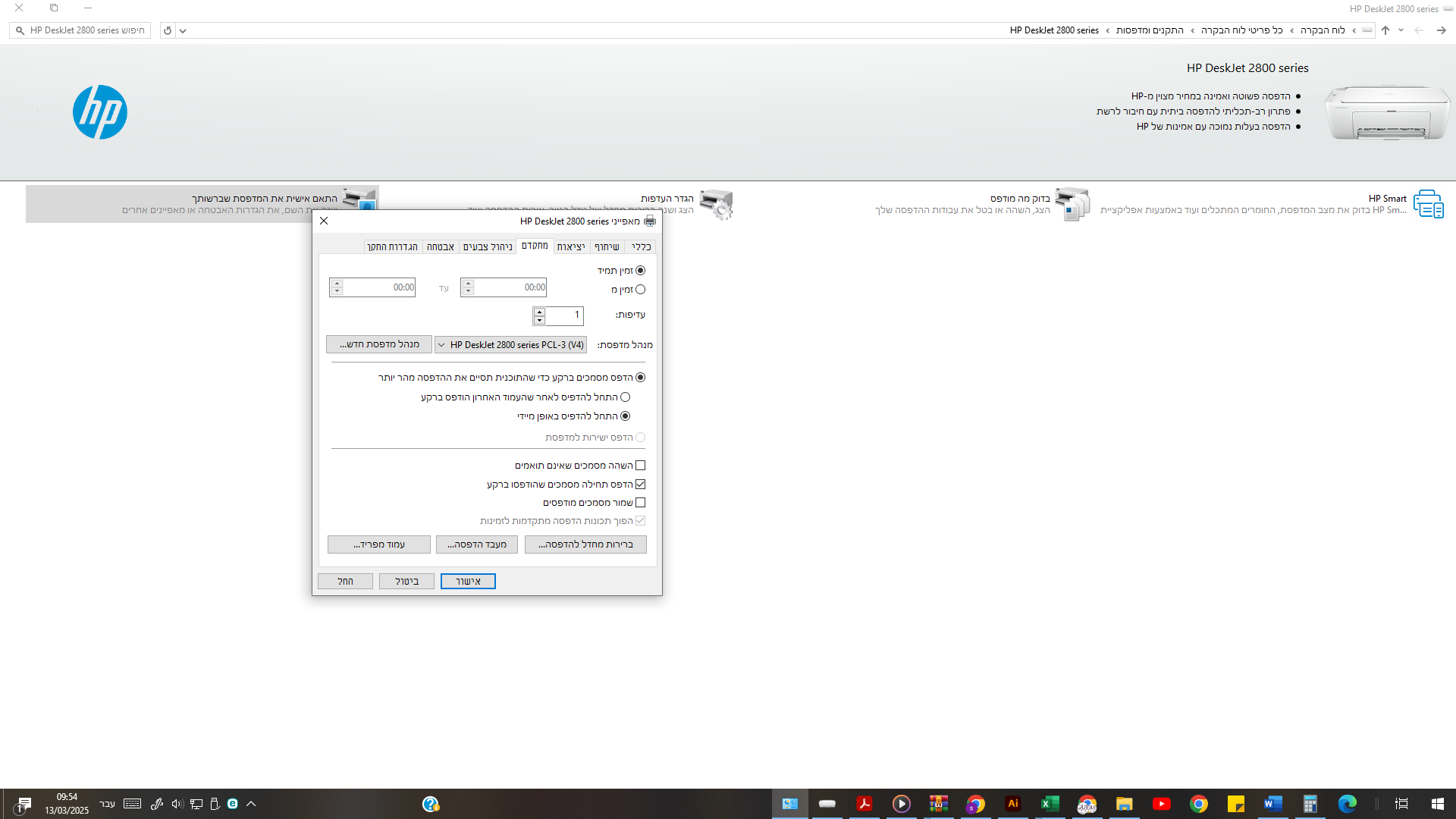Image resolution: width=1456 pixels, height=819 pixels.
Task: Click the 'אישור' OK button
Action: tap(468, 582)
